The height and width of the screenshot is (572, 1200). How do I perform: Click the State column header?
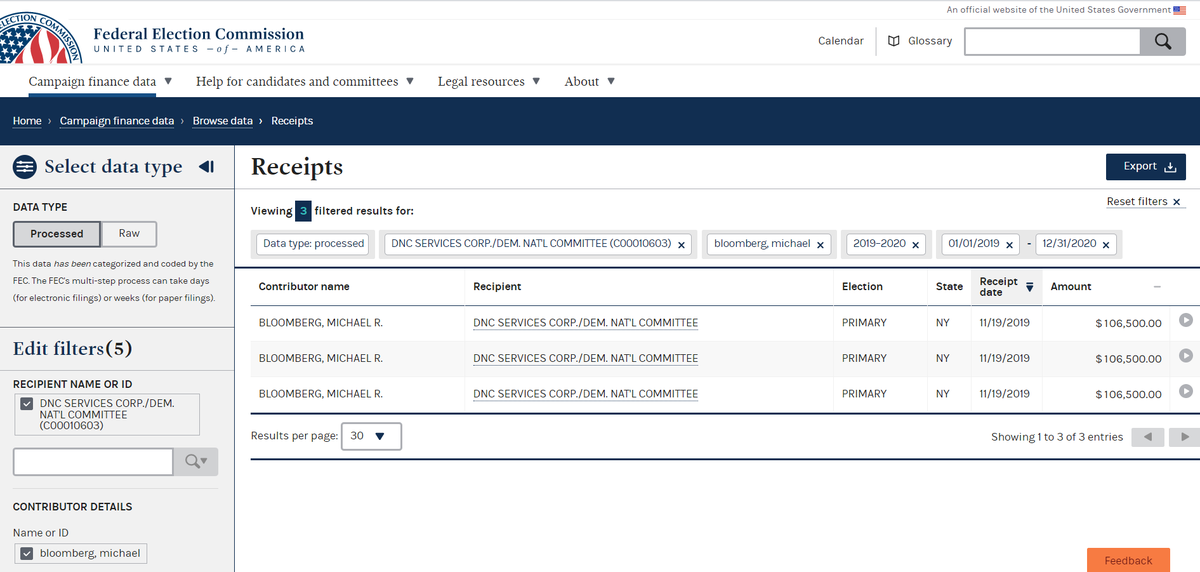(949, 287)
